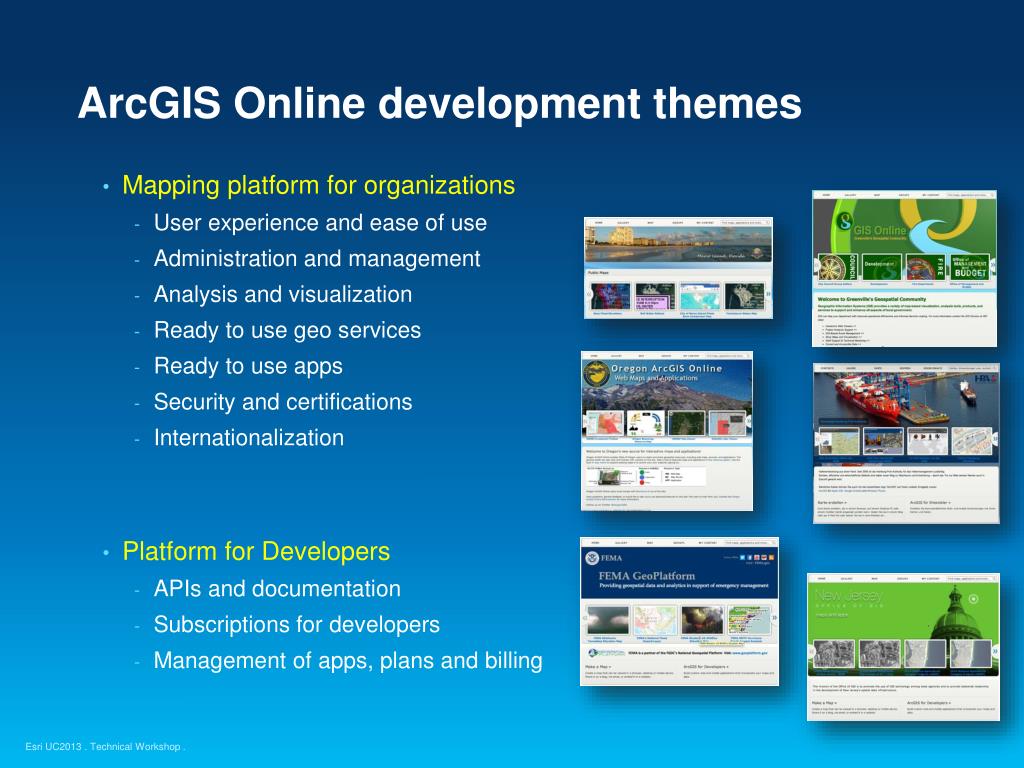1024x768 pixels.
Task: Open the Greenville GIS Online screenshot
Action: click(904, 268)
